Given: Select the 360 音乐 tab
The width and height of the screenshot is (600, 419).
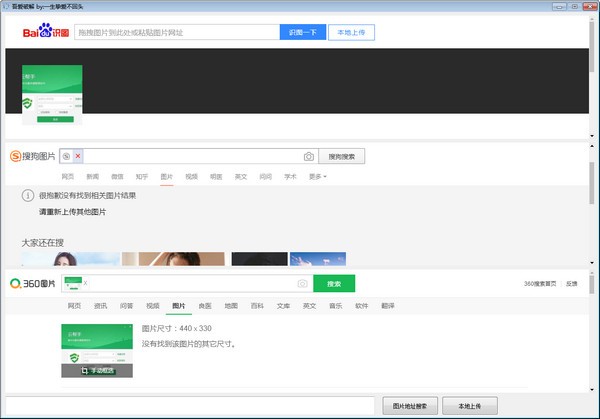Looking at the screenshot, I should [x=336, y=306].
